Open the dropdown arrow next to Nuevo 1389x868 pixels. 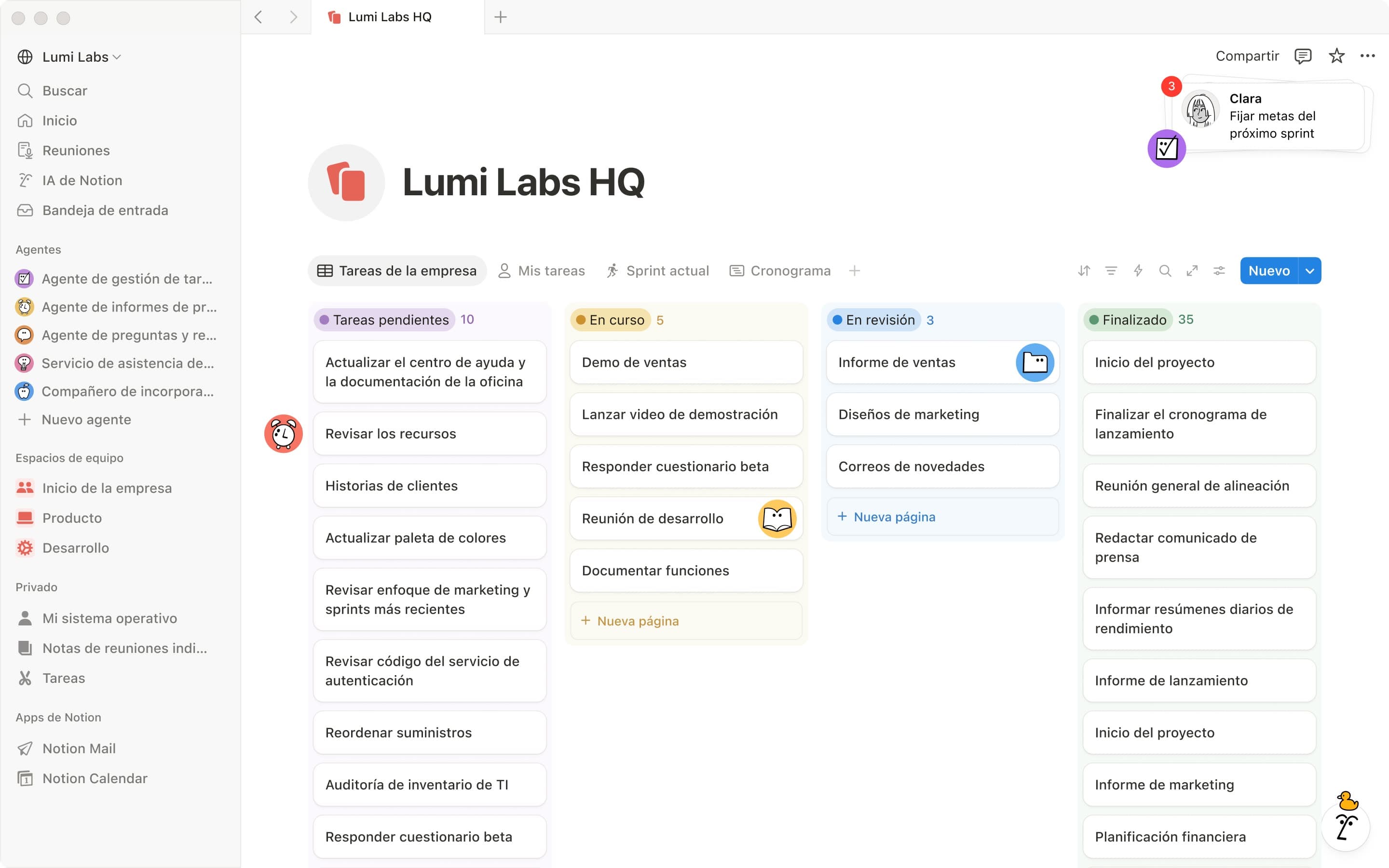[1310, 271]
